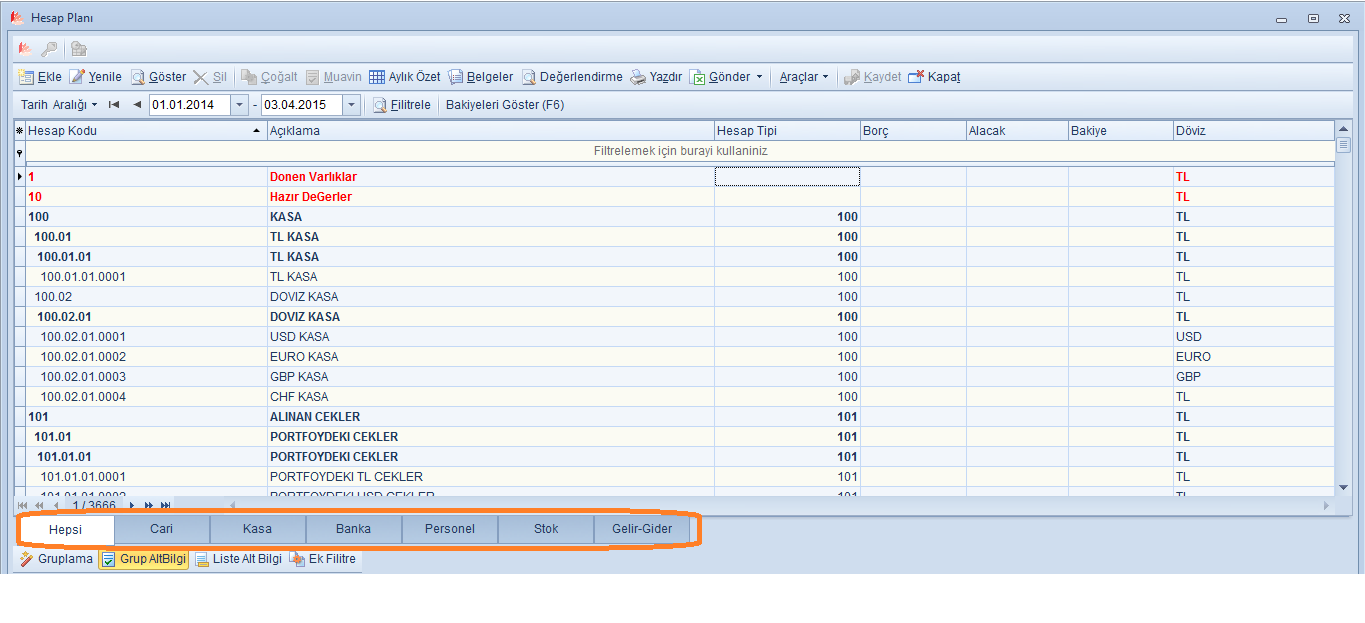1365x623 pixels.
Task: Click the building icon in top toolbar
Action: [x=79, y=48]
